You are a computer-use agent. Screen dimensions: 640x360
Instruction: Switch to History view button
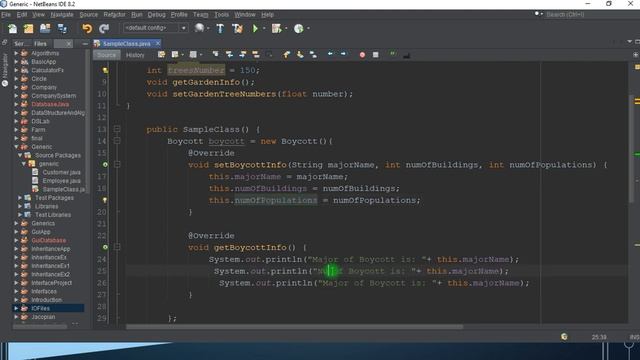135,55
